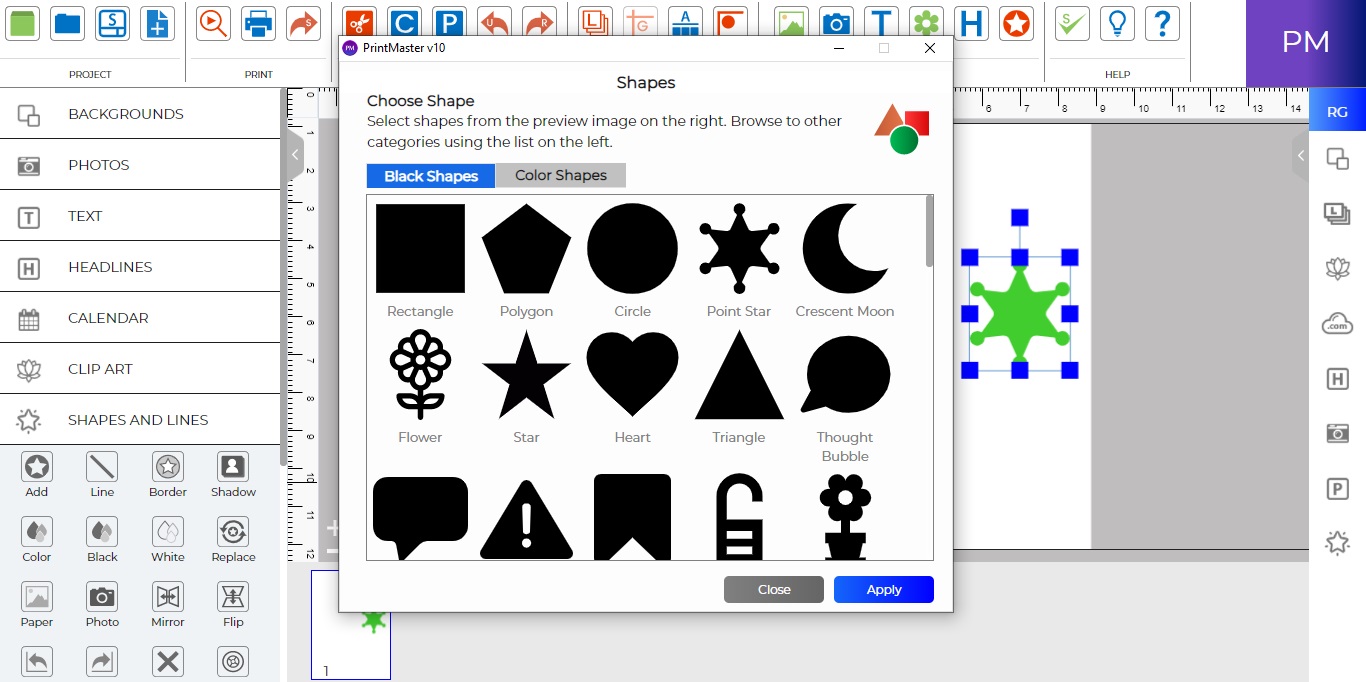Collapse the right sidebar with chevron arrow
Image resolution: width=1366 pixels, height=682 pixels.
(x=1300, y=156)
